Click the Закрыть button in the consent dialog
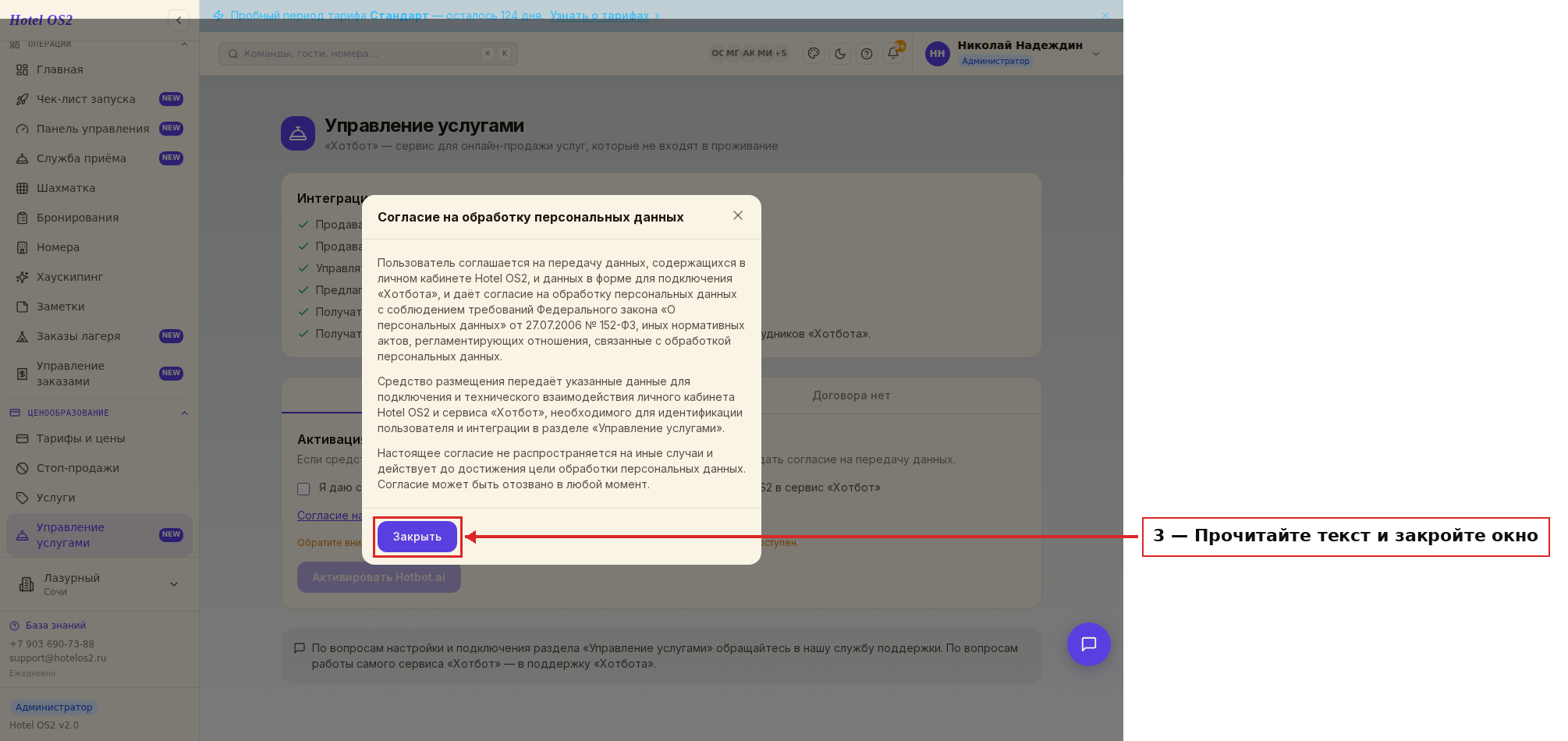Image resolution: width=1568 pixels, height=741 pixels. (x=417, y=537)
